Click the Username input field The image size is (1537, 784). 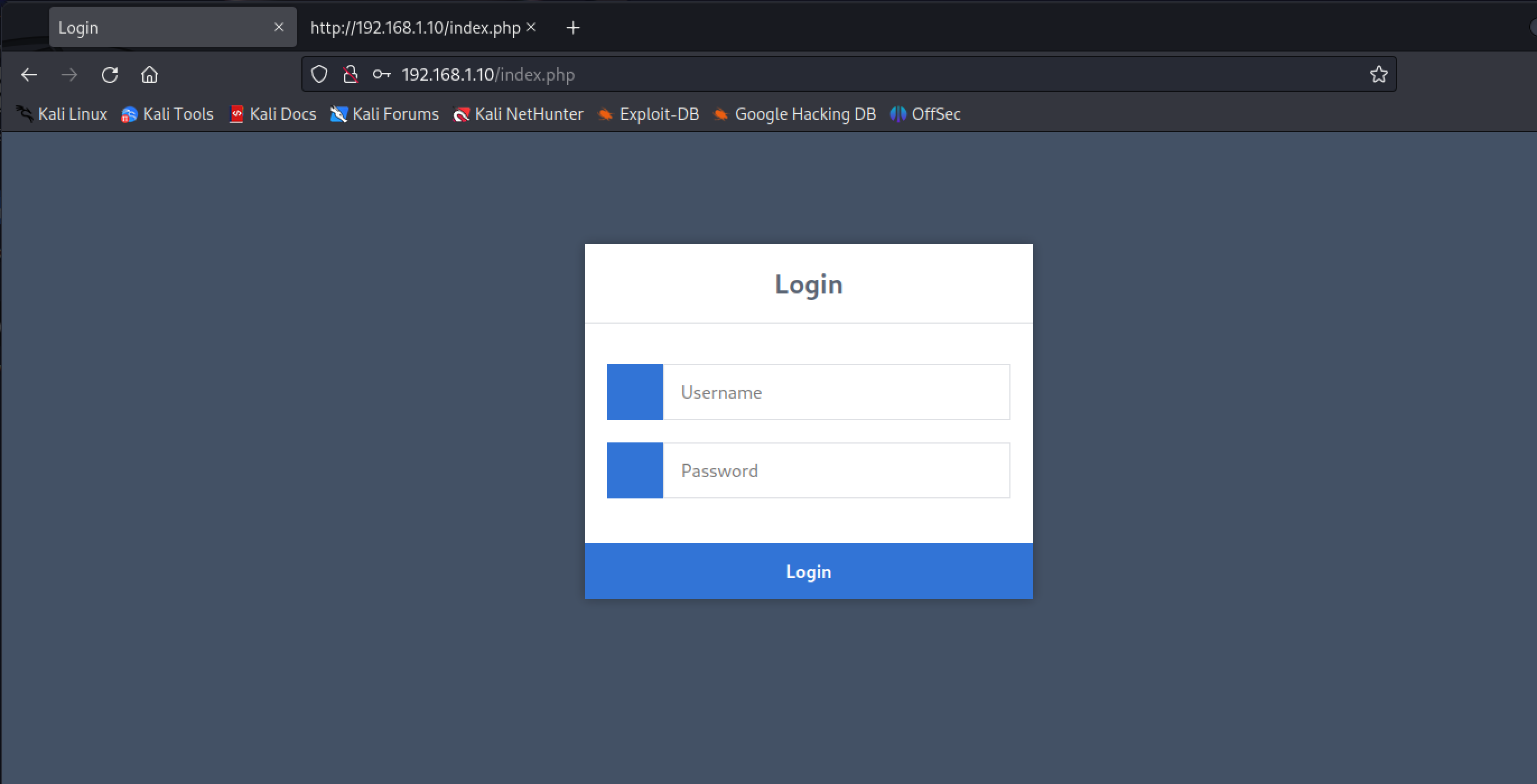click(x=835, y=392)
